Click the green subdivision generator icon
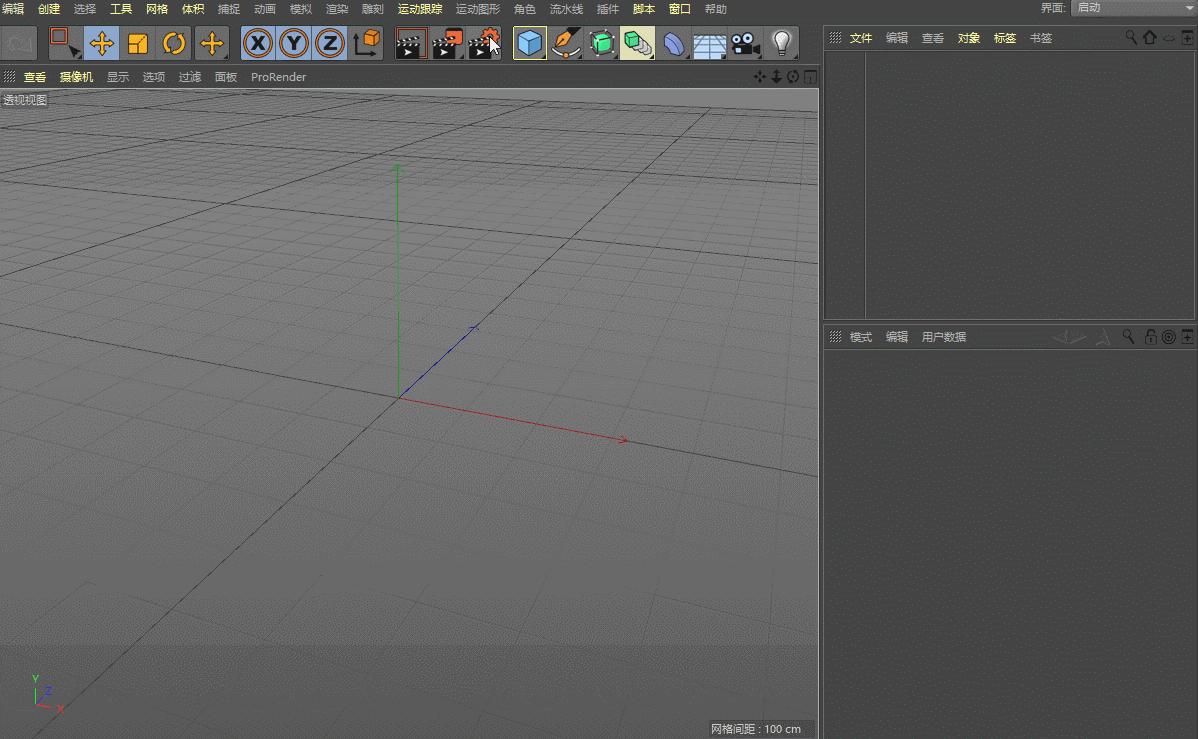This screenshot has width=1198, height=739. click(x=602, y=44)
